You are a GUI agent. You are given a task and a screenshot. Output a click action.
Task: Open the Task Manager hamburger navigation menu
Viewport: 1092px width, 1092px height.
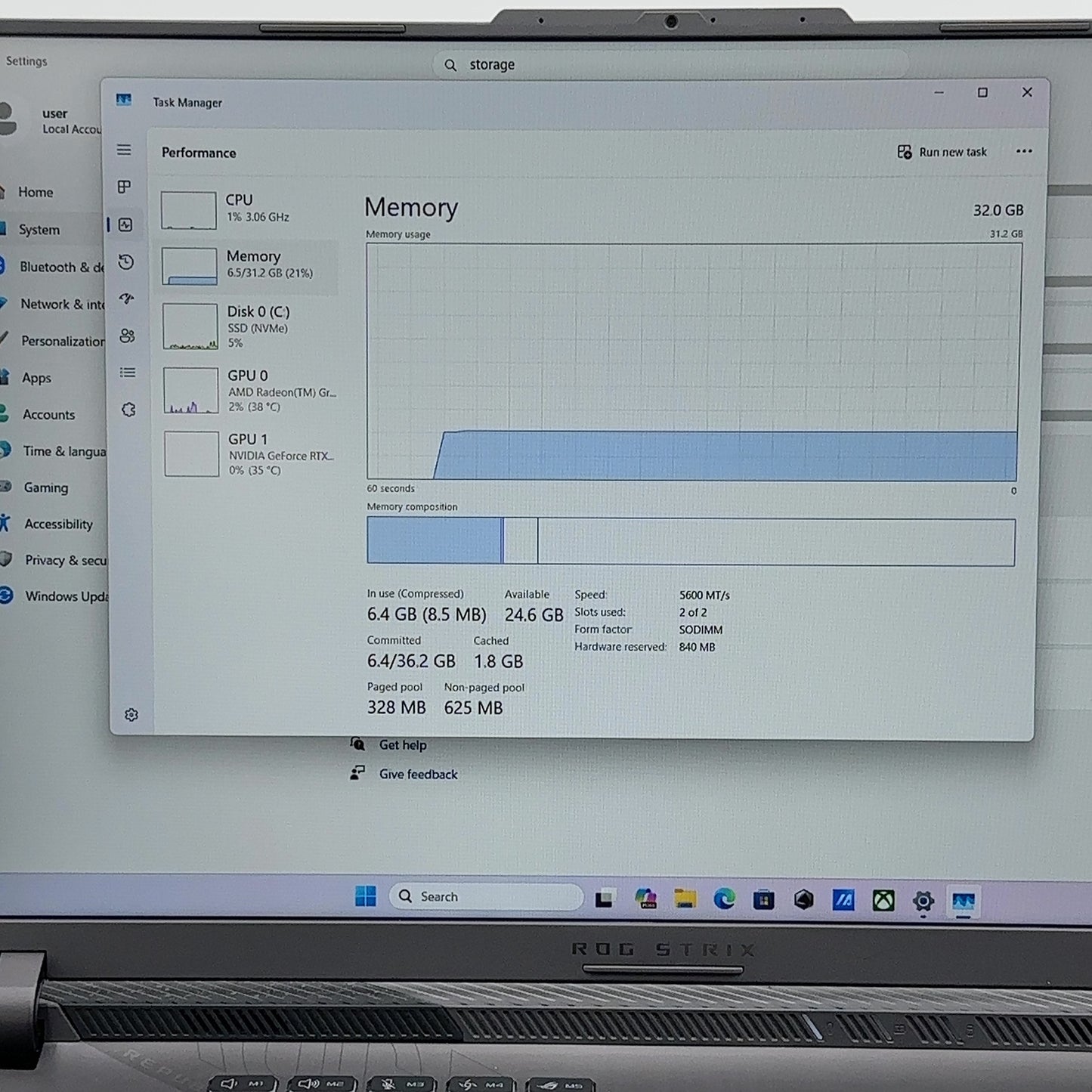124,150
